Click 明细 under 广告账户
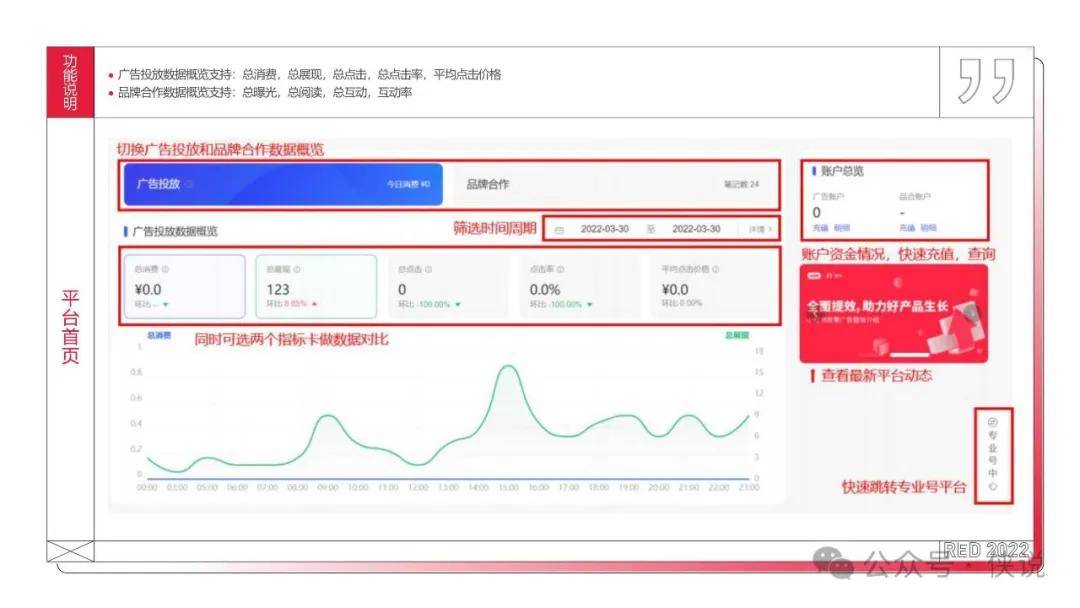 (x=842, y=228)
